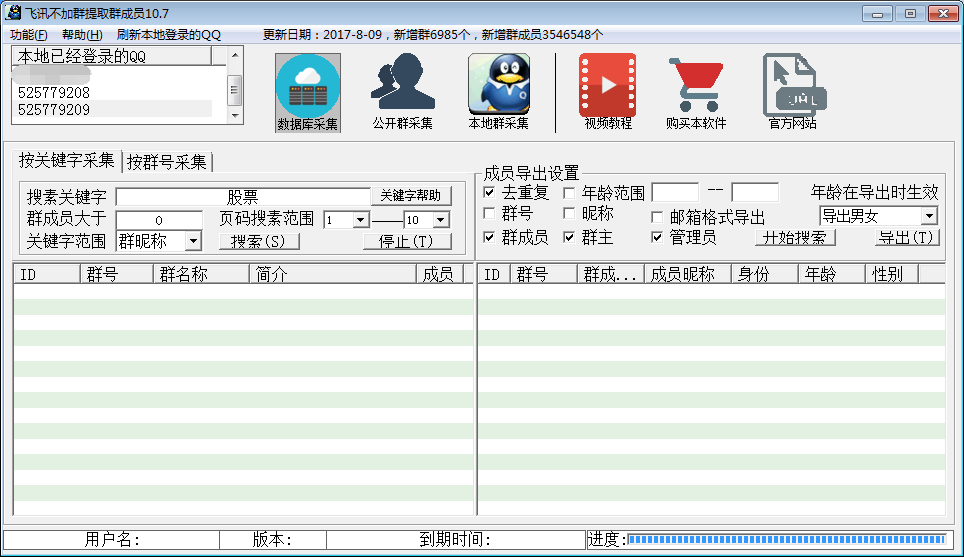Image resolution: width=964 pixels, height=557 pixels.
Task: Click 刷新本地登录的QQ menu item
Action: 168,35
